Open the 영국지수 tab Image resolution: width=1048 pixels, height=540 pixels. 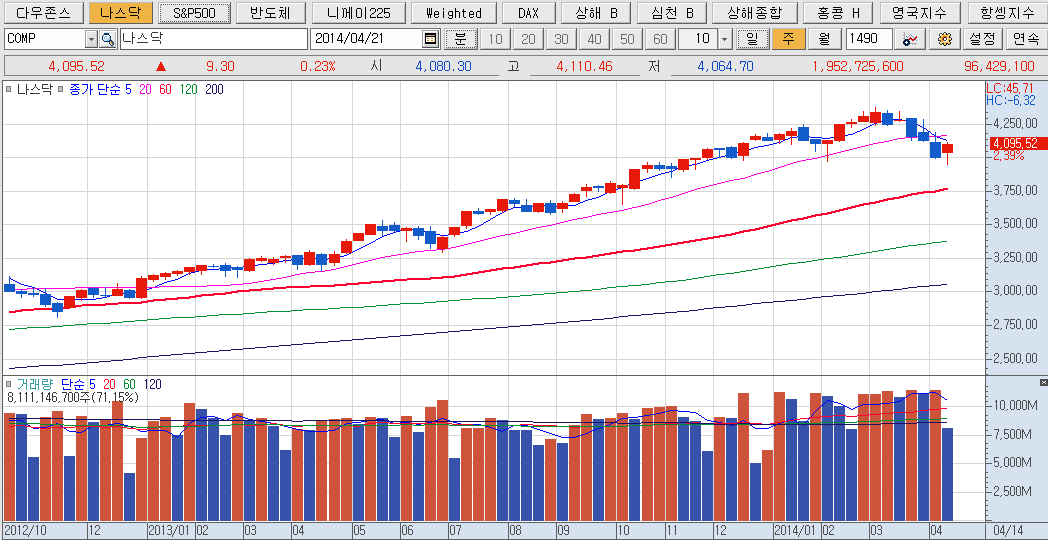919,13
